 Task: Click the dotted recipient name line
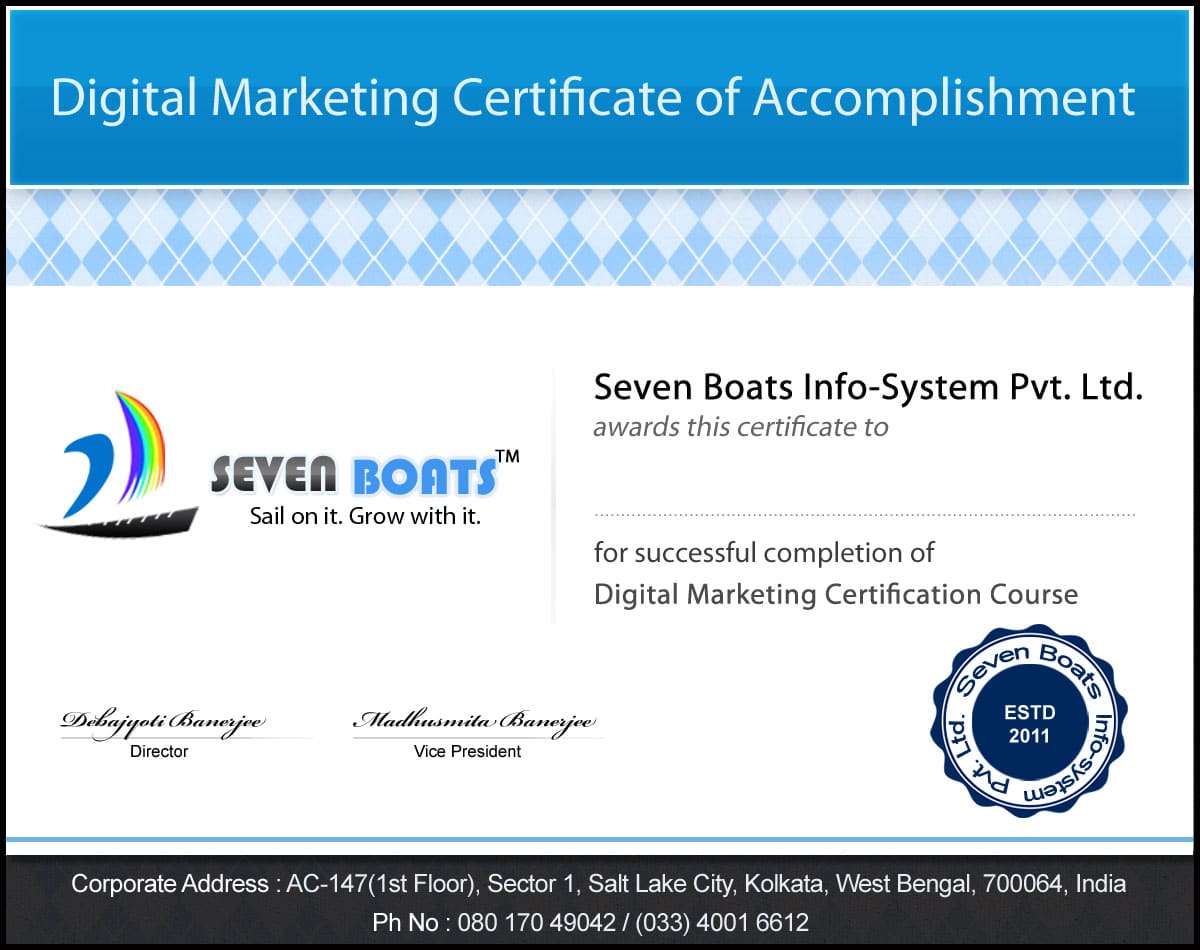point(865,515)
